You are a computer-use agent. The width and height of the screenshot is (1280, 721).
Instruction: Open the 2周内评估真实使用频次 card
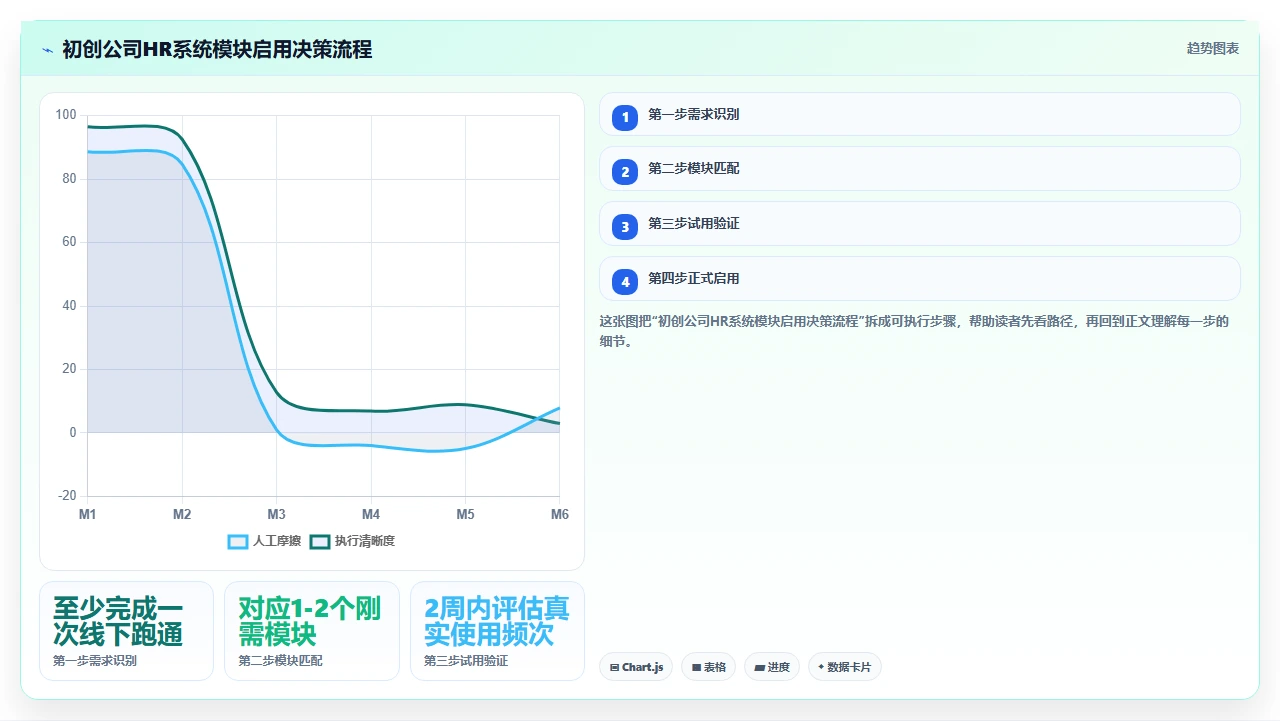pyautogui.click(x=497, y=631)
